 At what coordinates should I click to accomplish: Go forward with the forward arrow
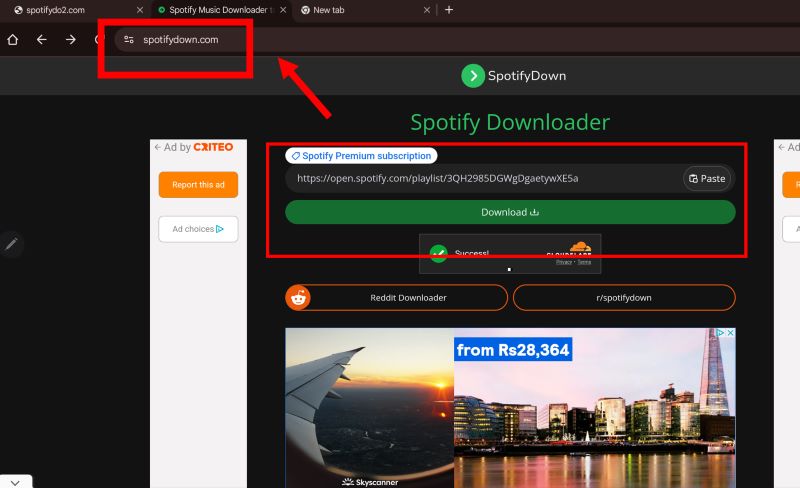click(x=70, y=40)
